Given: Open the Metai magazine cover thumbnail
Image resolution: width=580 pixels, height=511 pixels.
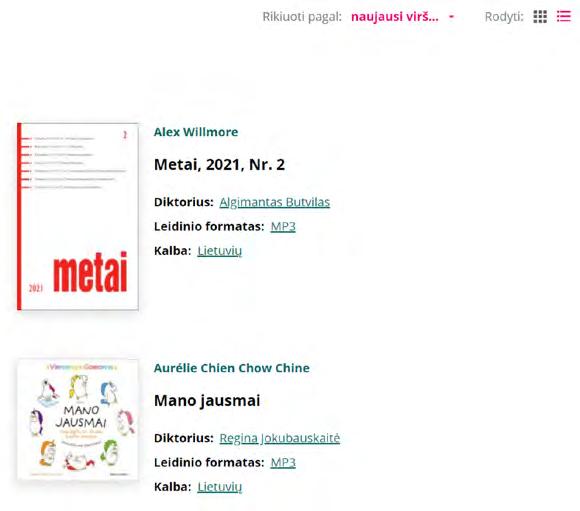Looking at the screenshot, I should pyautogui.click(x=78, y=216).
